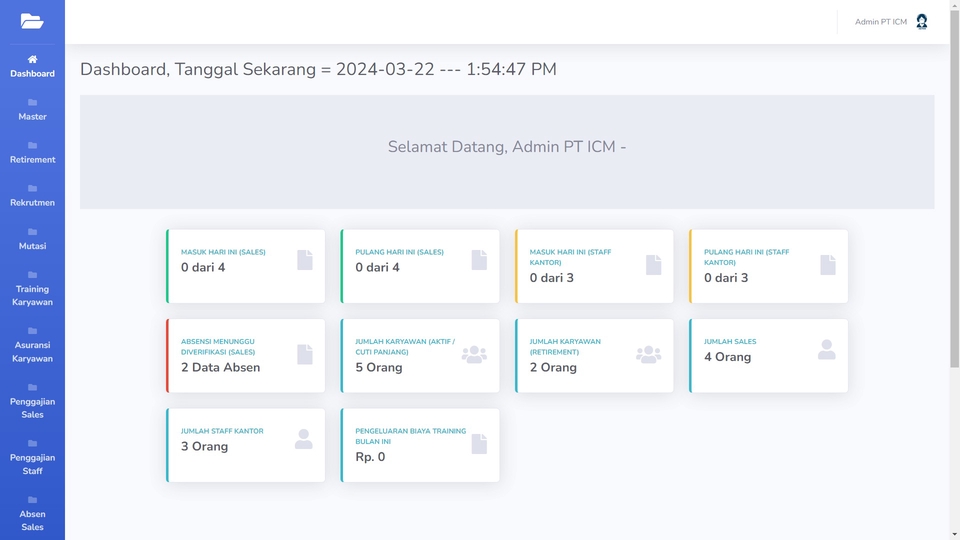The image size is (960, 540).
Task: Select Training Karyawan in the sidebar
Action: (32, 288)
